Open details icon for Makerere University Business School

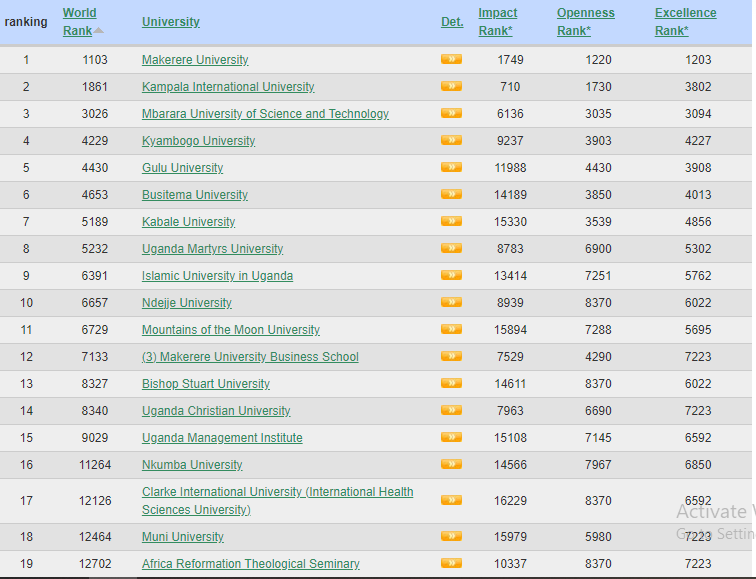point(451,356)
